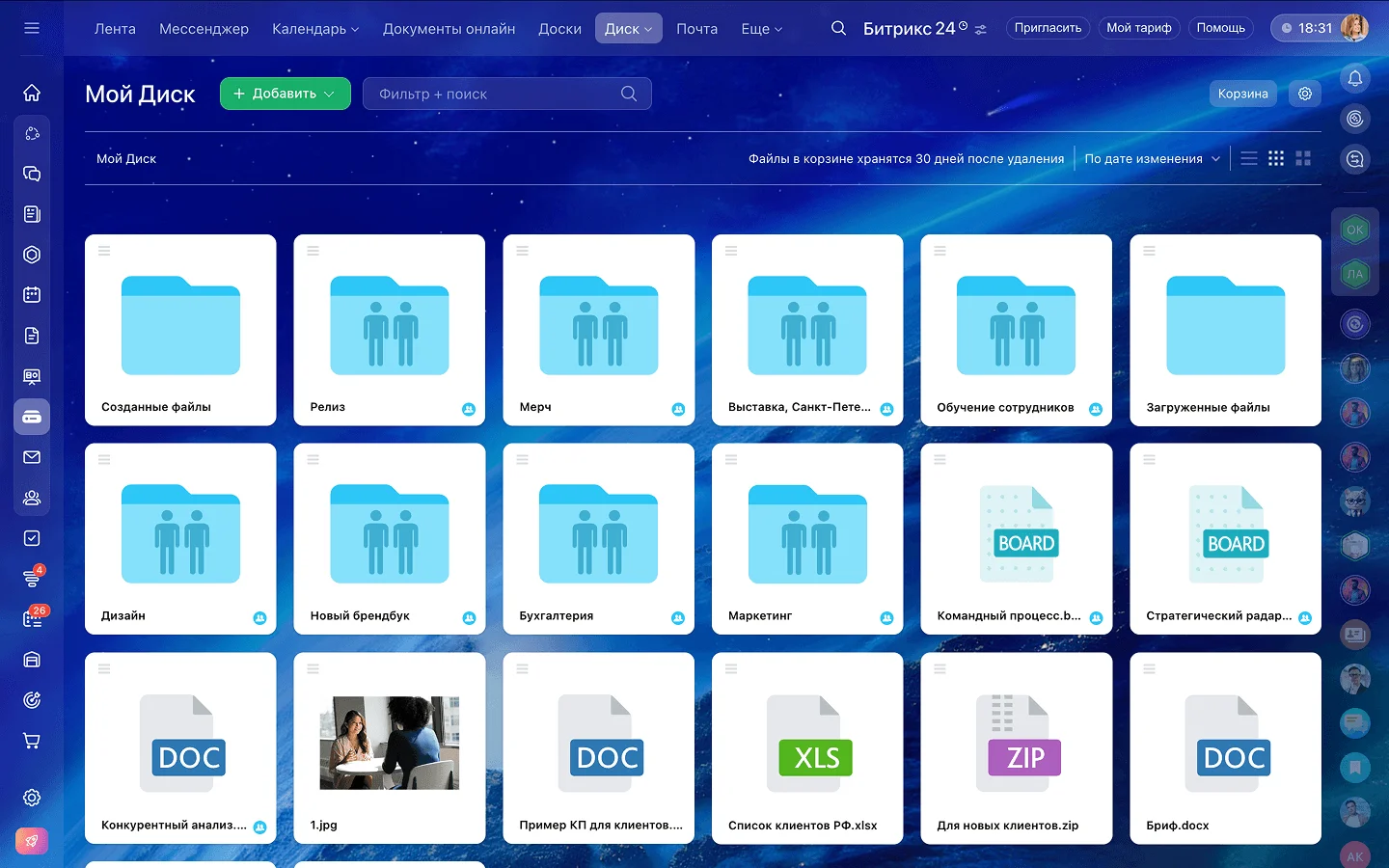The height and width of the screenshot is (868, 1389).
Task: Click the rocket icon at sidebar bottom
Action: coord(32,841)
